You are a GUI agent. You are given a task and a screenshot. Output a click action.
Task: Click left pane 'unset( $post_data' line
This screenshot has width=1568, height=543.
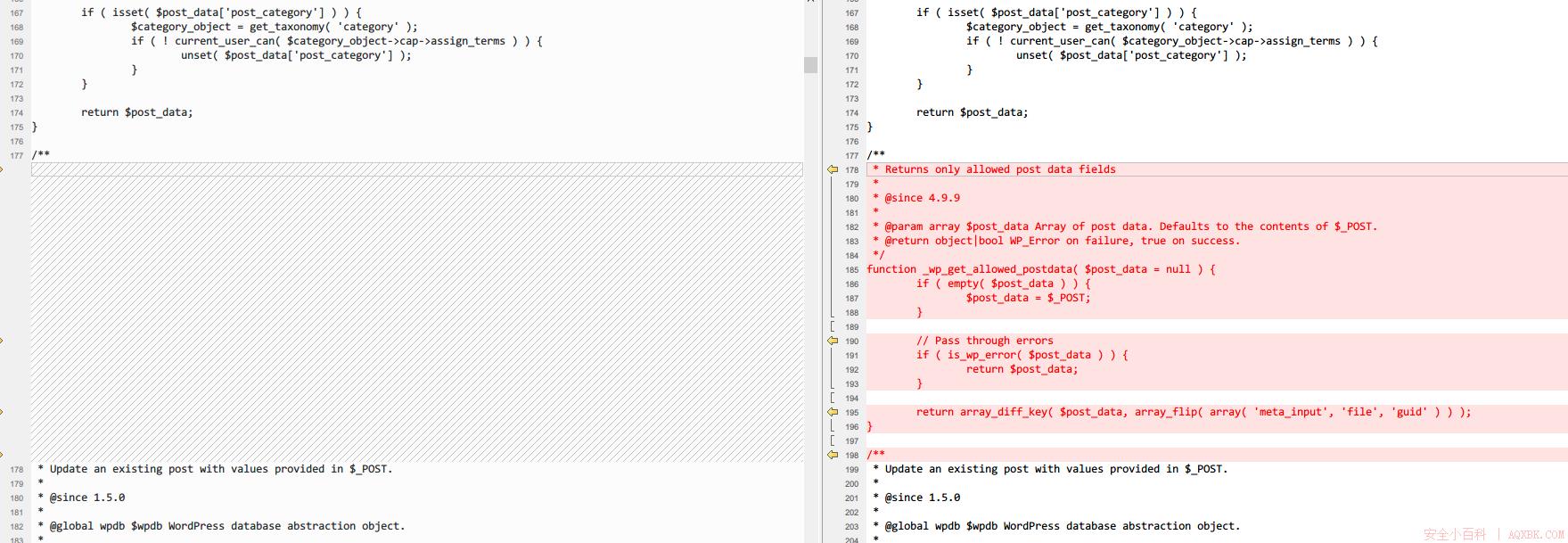point(297,55)
